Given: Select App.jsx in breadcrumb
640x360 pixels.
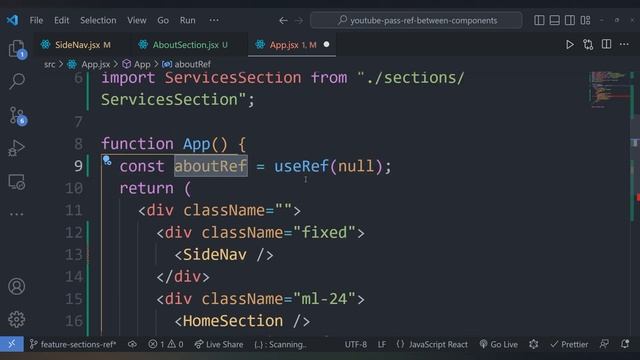Looking at the screenshot, I should tap(96, 64).
